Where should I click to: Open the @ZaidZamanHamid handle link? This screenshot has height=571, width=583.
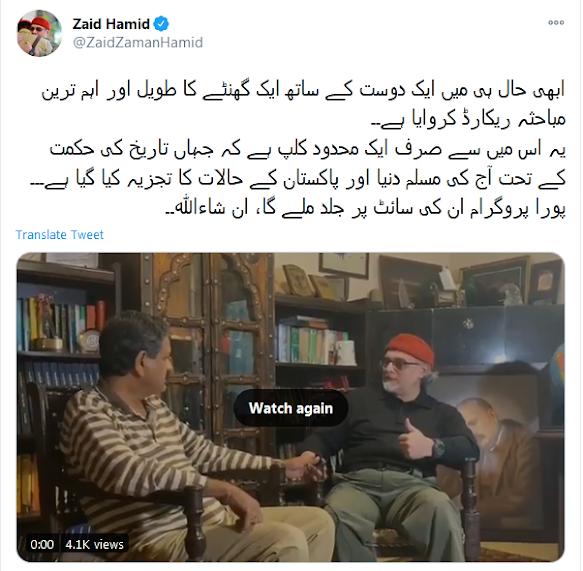138,42
